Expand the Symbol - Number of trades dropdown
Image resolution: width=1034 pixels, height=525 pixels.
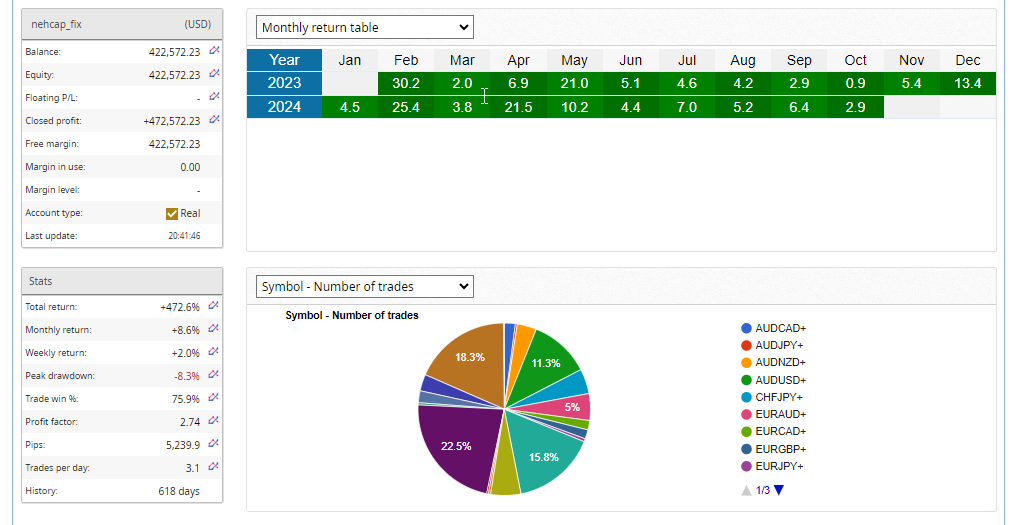364,287
